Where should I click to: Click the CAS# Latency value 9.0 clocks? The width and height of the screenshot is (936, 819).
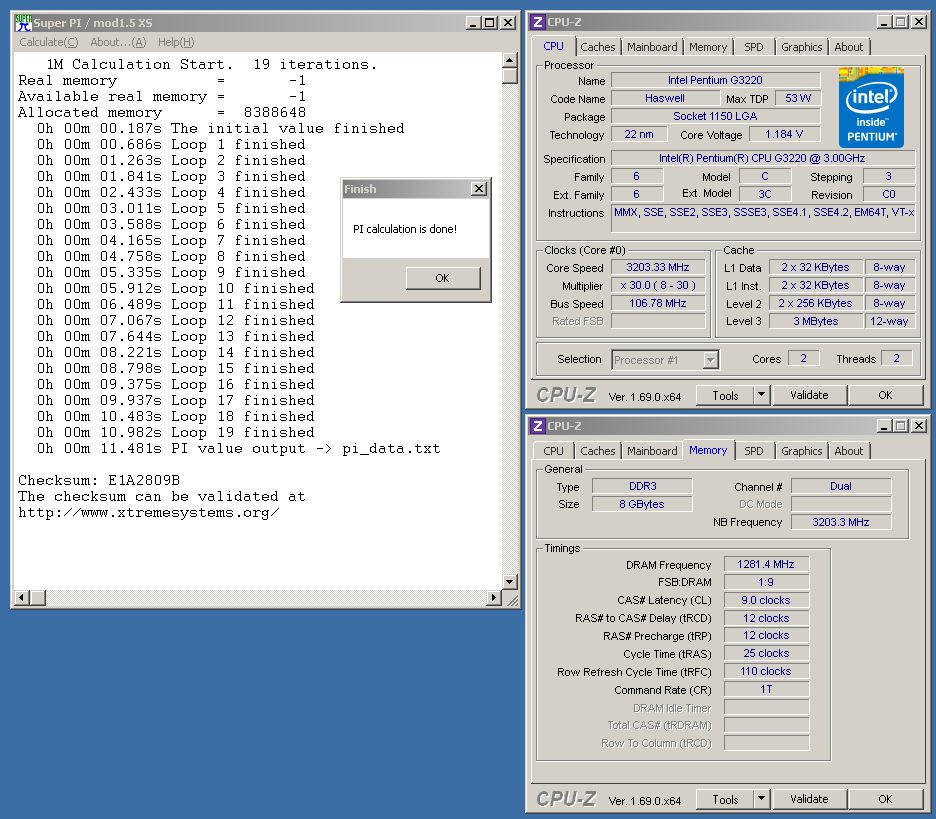[766, 600]
